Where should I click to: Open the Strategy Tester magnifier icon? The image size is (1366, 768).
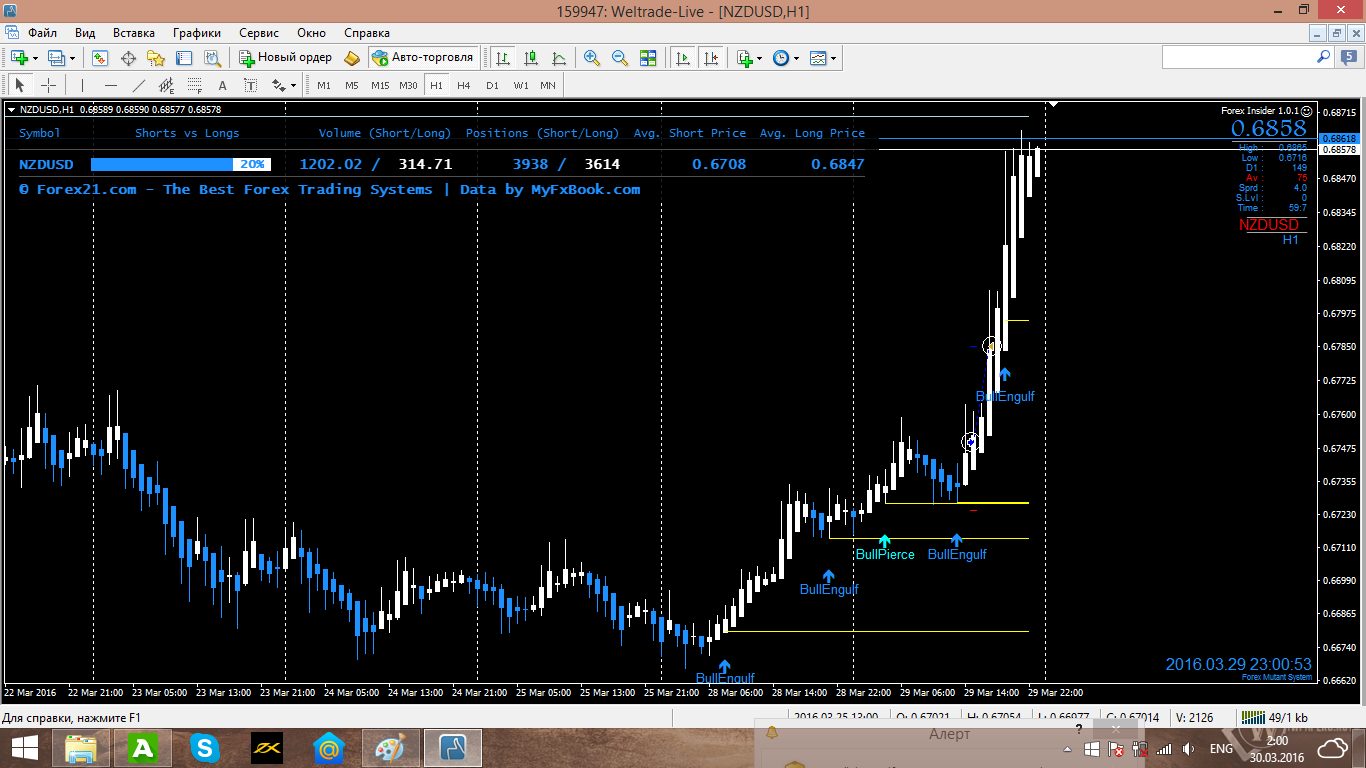(212, 58)
